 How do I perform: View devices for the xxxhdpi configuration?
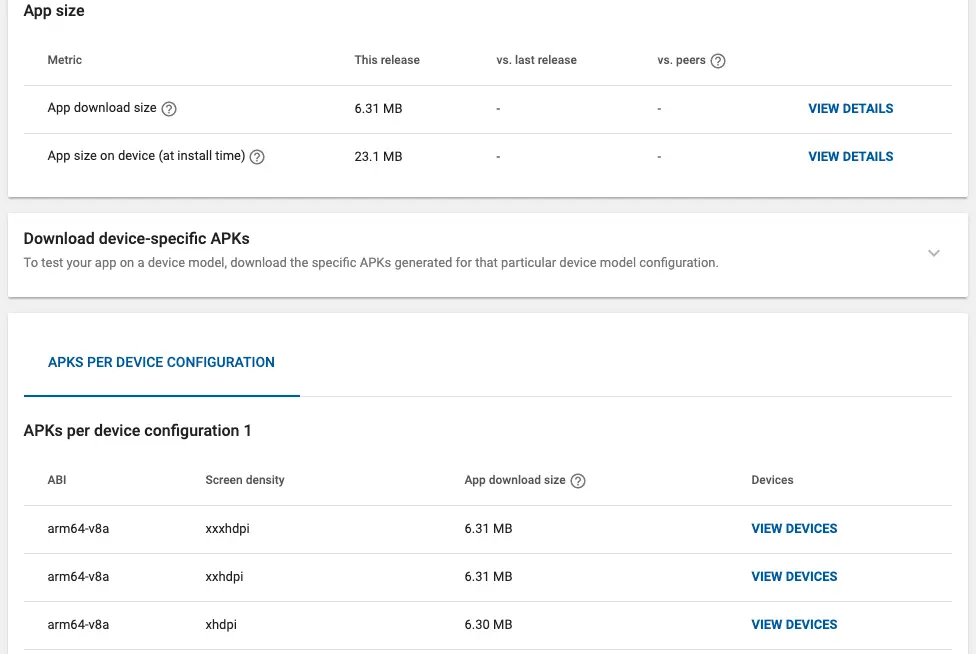coord(794,528)
